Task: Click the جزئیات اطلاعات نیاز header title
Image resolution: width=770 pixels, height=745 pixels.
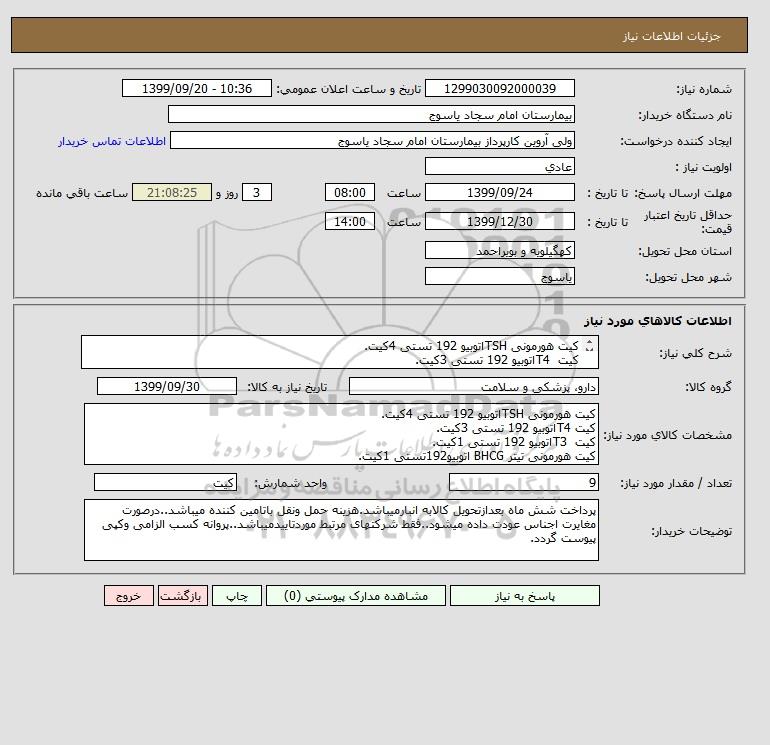Action: point(671,36)
